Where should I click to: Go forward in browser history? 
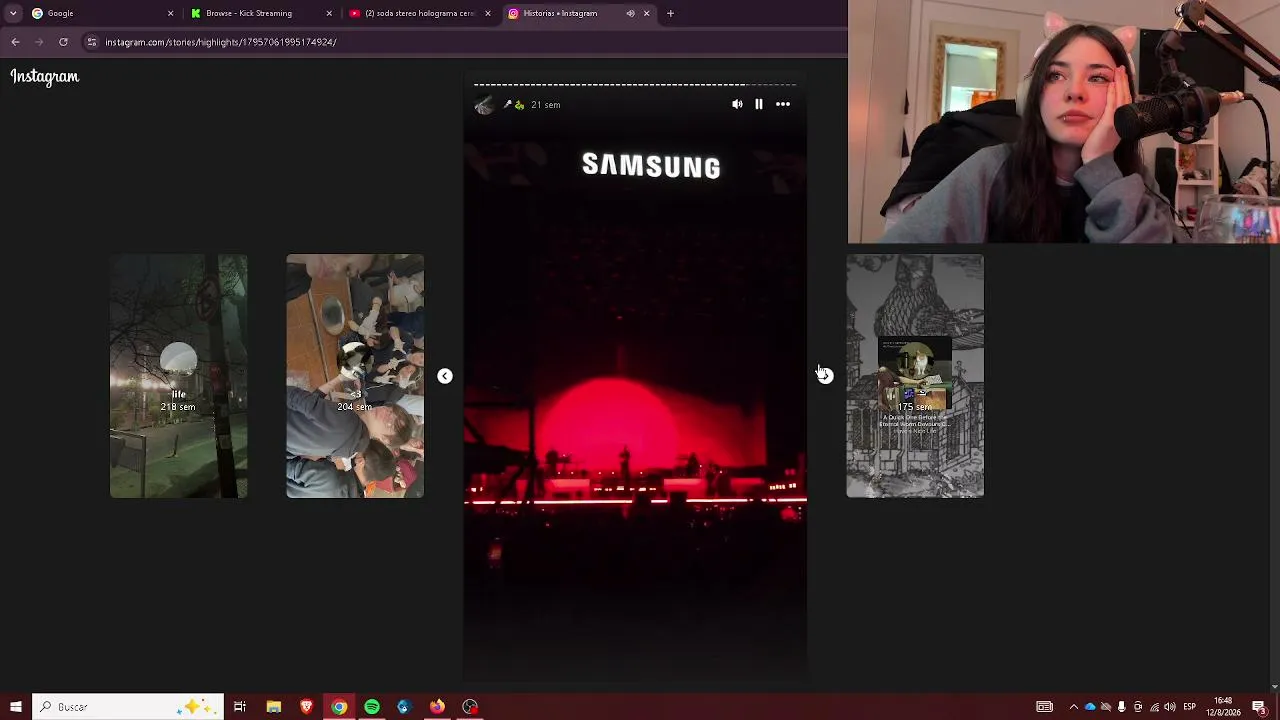pyautogui.click(x=39, y=42)
